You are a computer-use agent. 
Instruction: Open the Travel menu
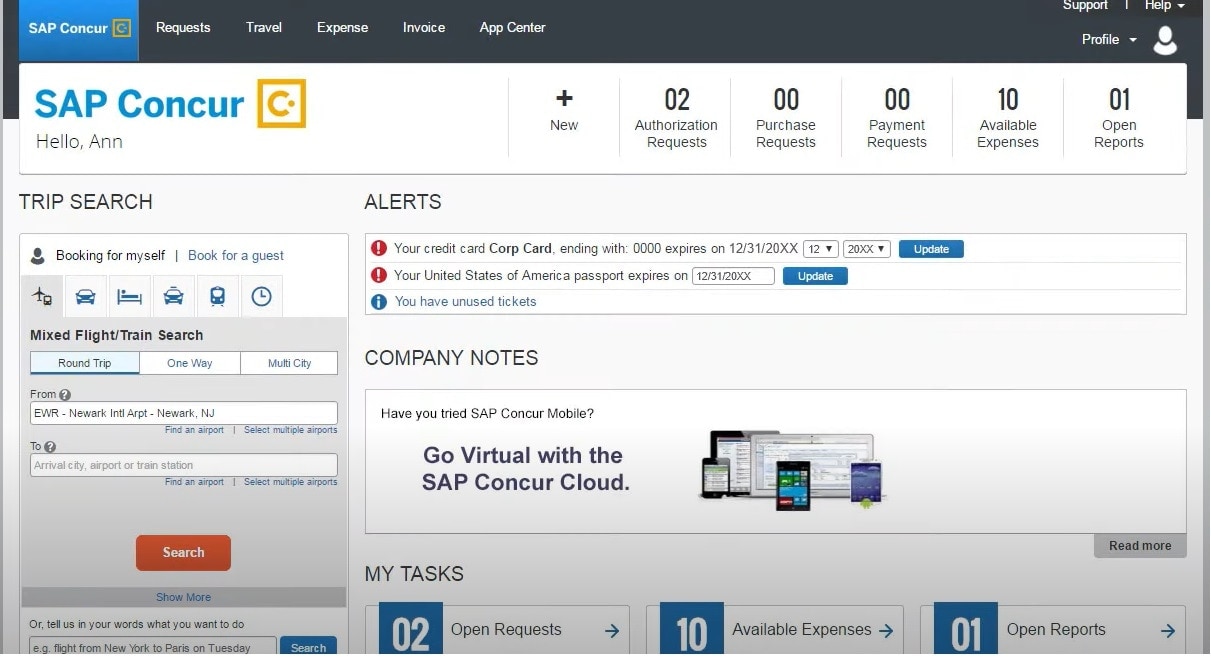264,28
